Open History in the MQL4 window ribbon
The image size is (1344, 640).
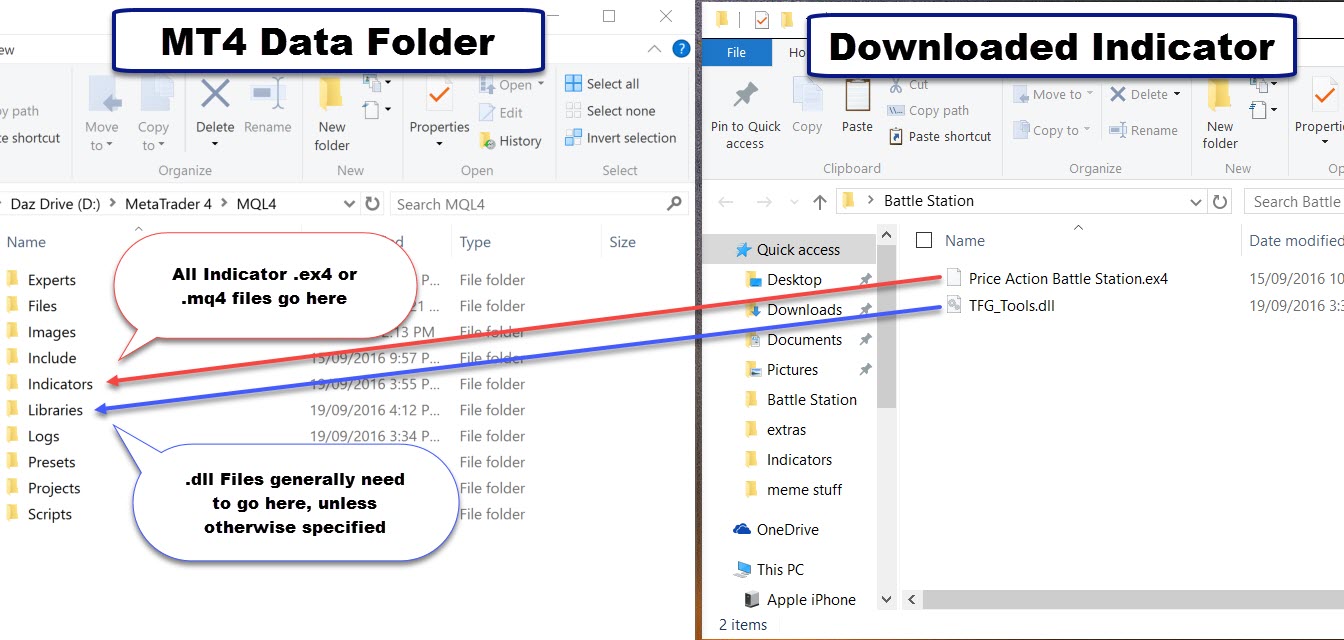[510, 141]
